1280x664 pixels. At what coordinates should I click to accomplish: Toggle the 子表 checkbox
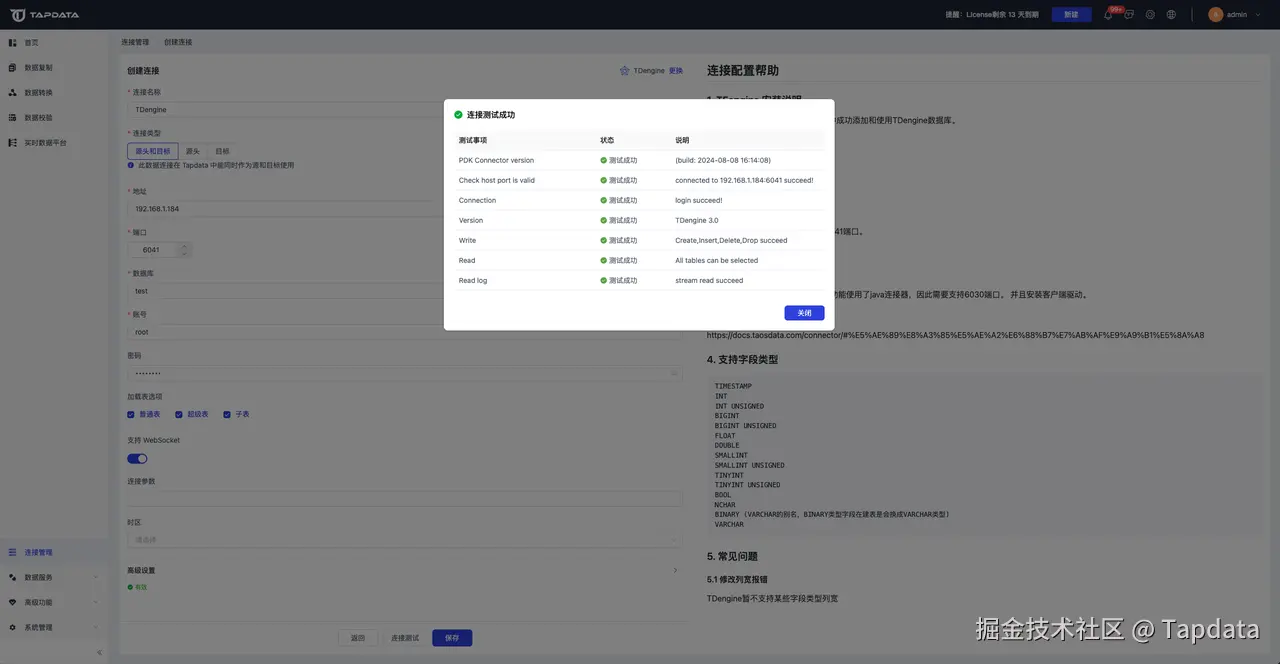(x=227, y=414)
